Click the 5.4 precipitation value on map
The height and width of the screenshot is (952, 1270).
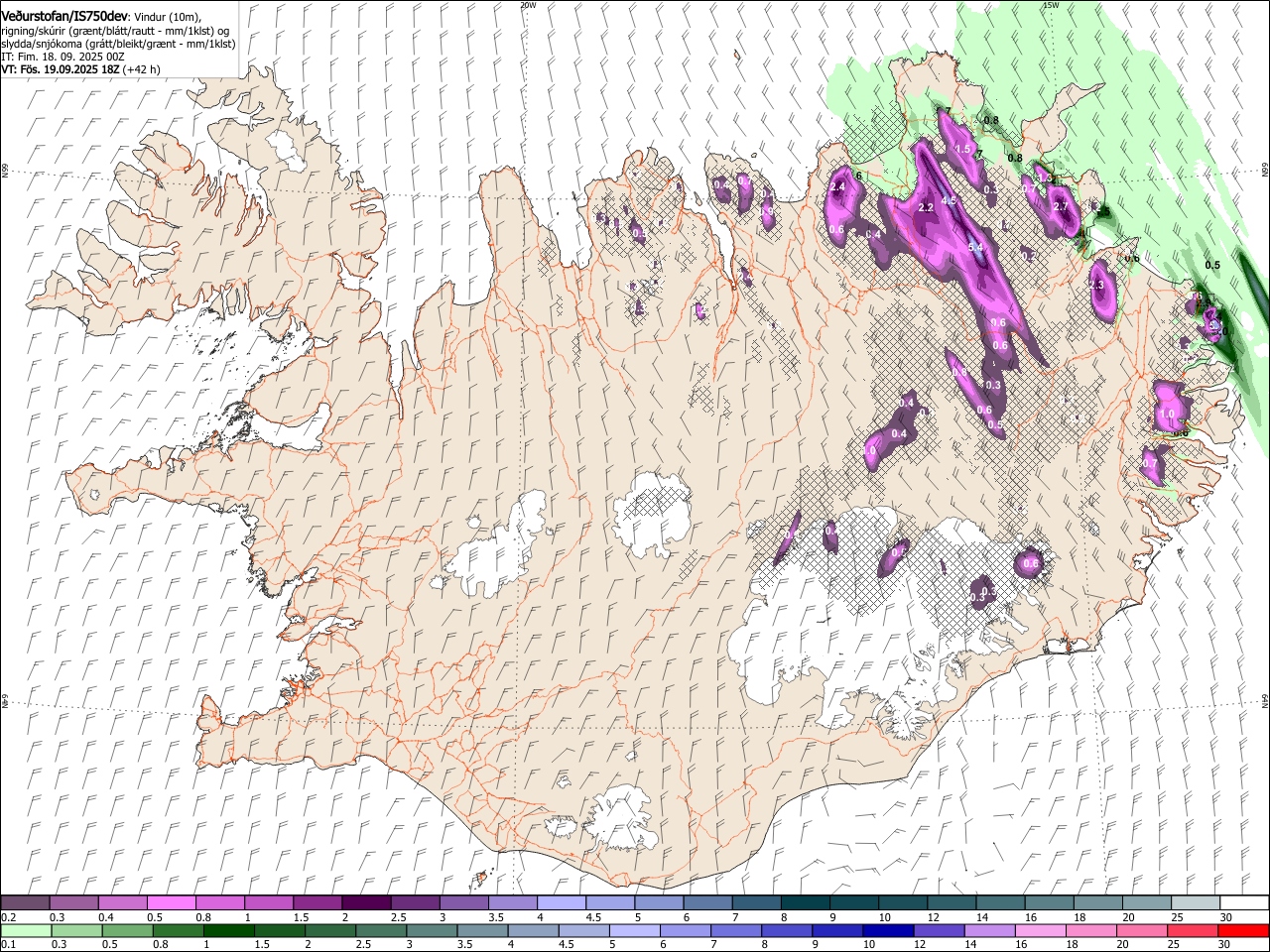(x=975, y=248)
